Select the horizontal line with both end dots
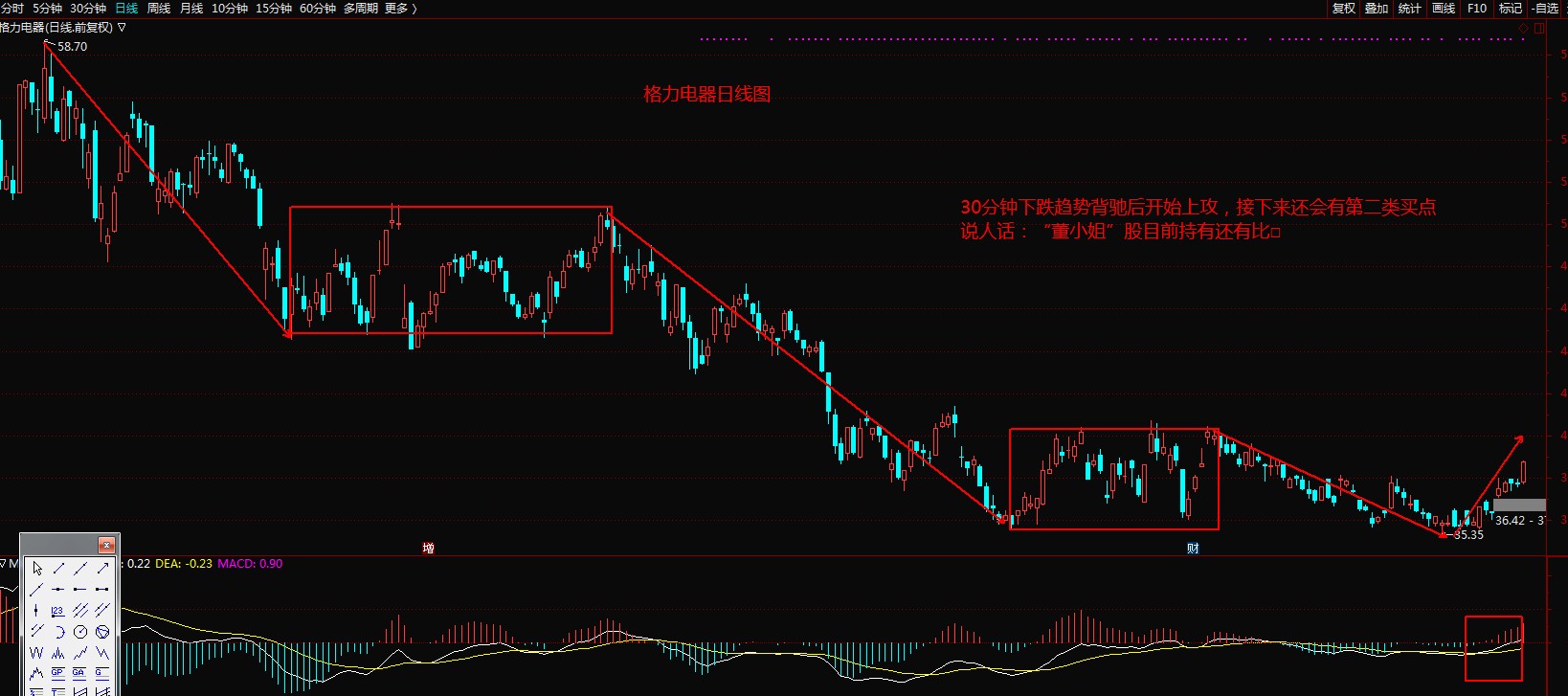The height and width of the screenshot is (696, 1568). pos(102,590)
